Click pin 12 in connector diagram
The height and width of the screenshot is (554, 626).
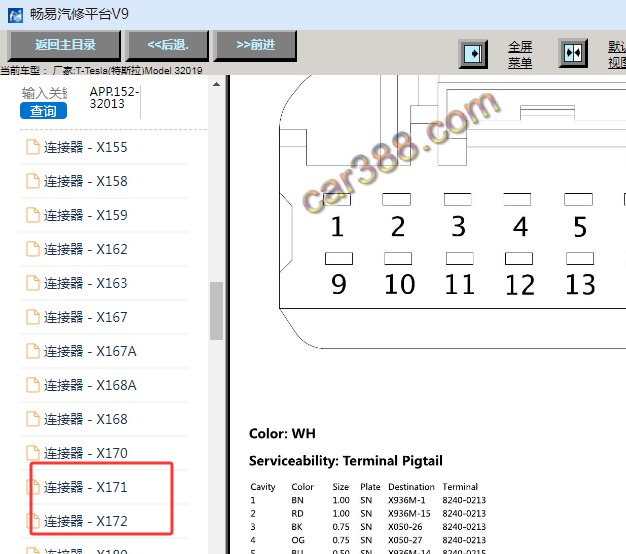pyautogui.click(x=520, y=285)
